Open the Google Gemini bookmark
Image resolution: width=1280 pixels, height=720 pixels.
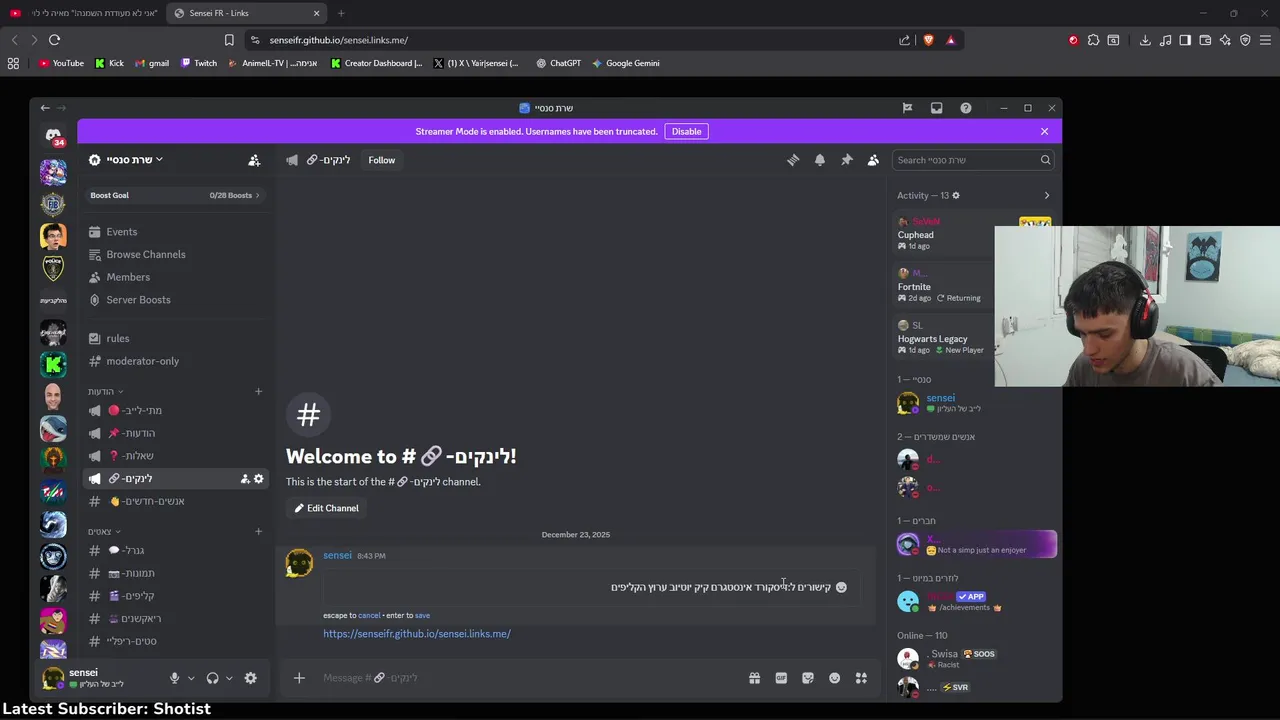click(625, 63)
